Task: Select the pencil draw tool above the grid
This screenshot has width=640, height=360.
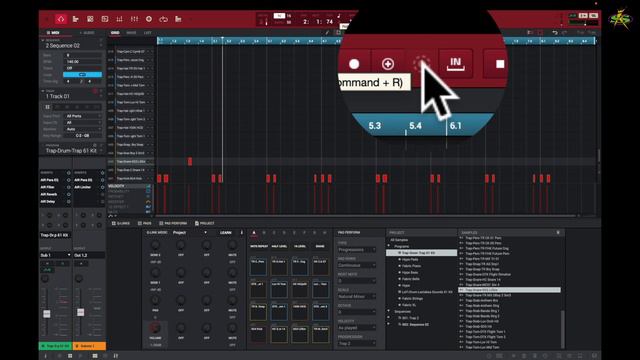Action: [327, 33]
